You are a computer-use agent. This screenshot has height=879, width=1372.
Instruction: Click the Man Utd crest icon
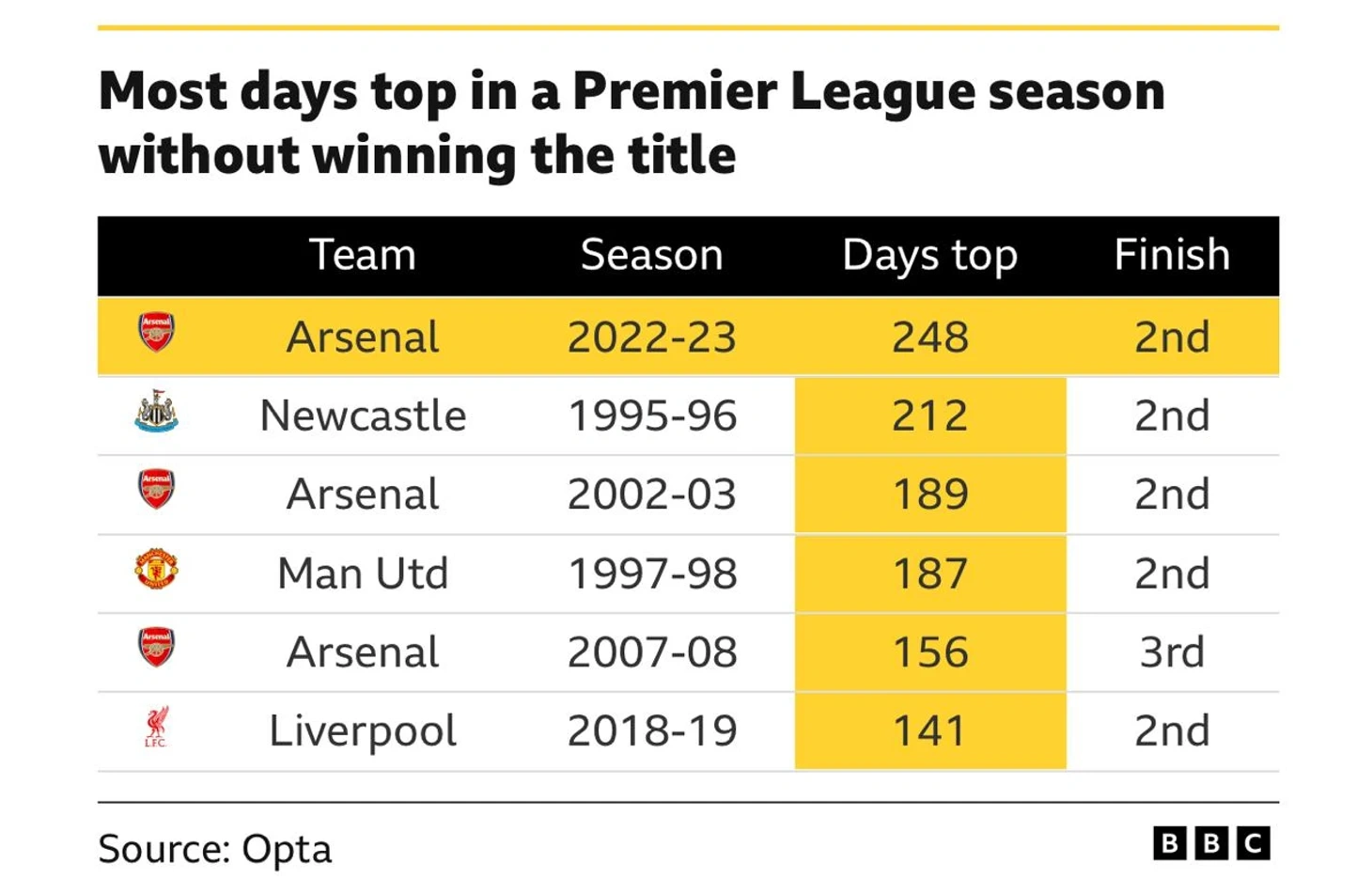coord(156,570)
